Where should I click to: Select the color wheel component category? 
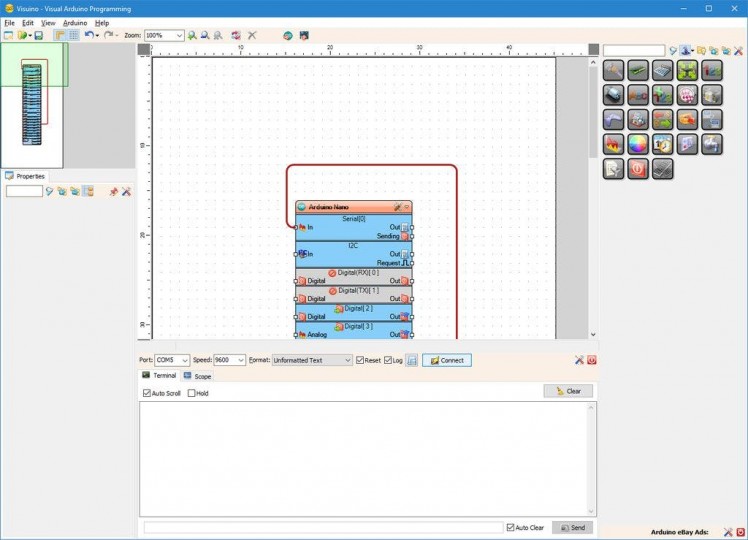coord(638,144)
